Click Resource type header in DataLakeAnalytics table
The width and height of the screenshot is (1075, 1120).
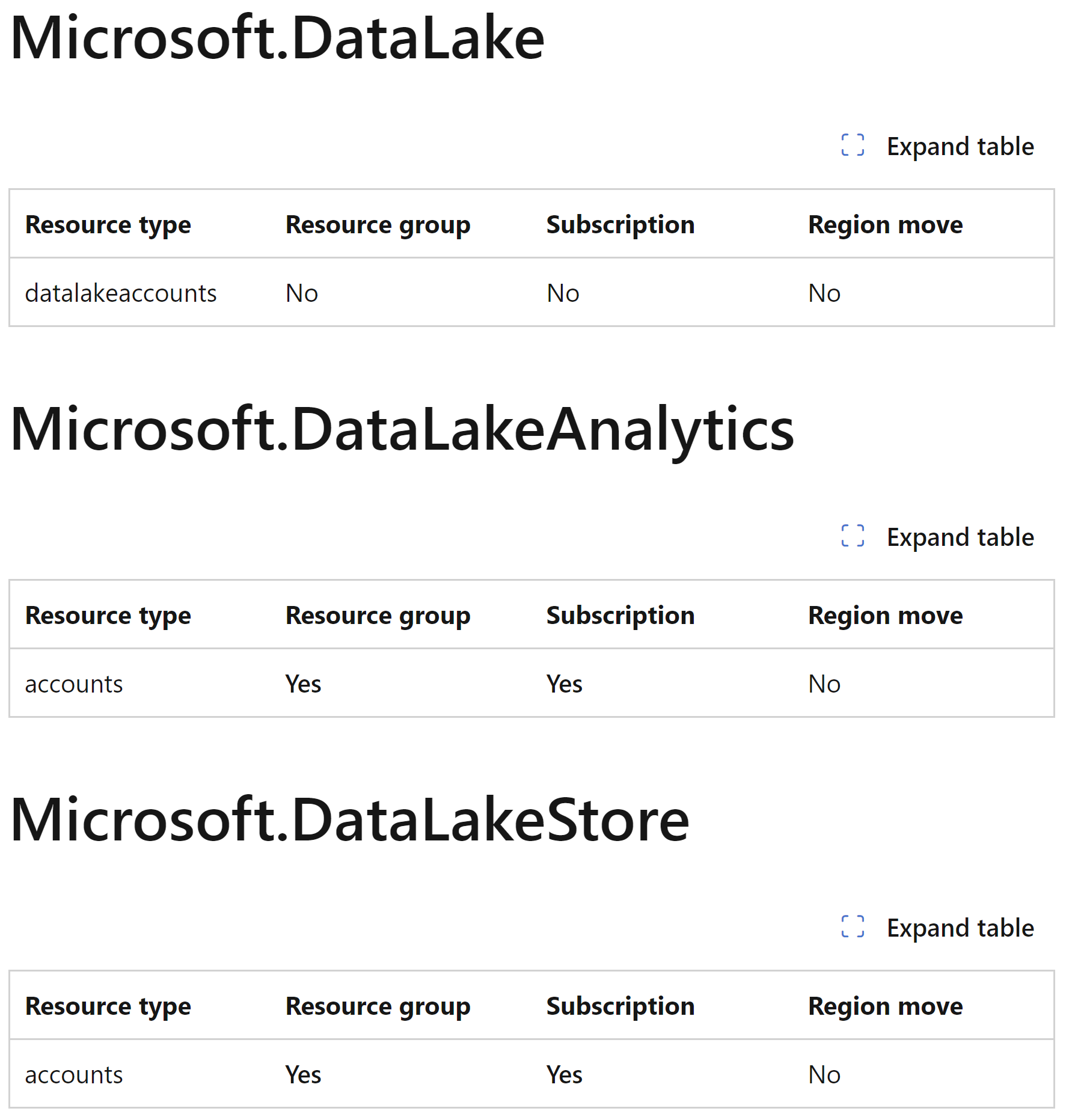108,616
